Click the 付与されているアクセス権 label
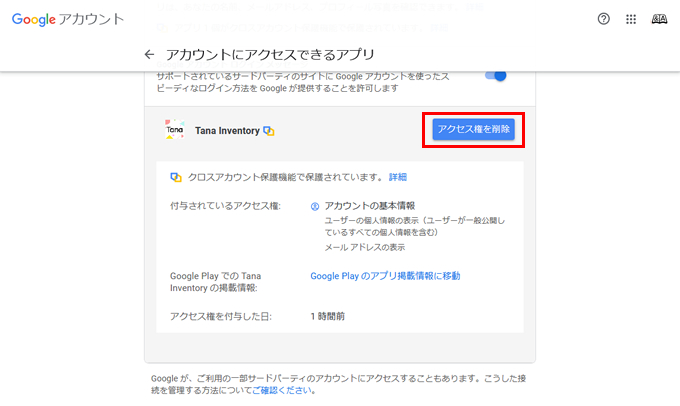Viewport: 680px width, 406px height. coord(226,206)
